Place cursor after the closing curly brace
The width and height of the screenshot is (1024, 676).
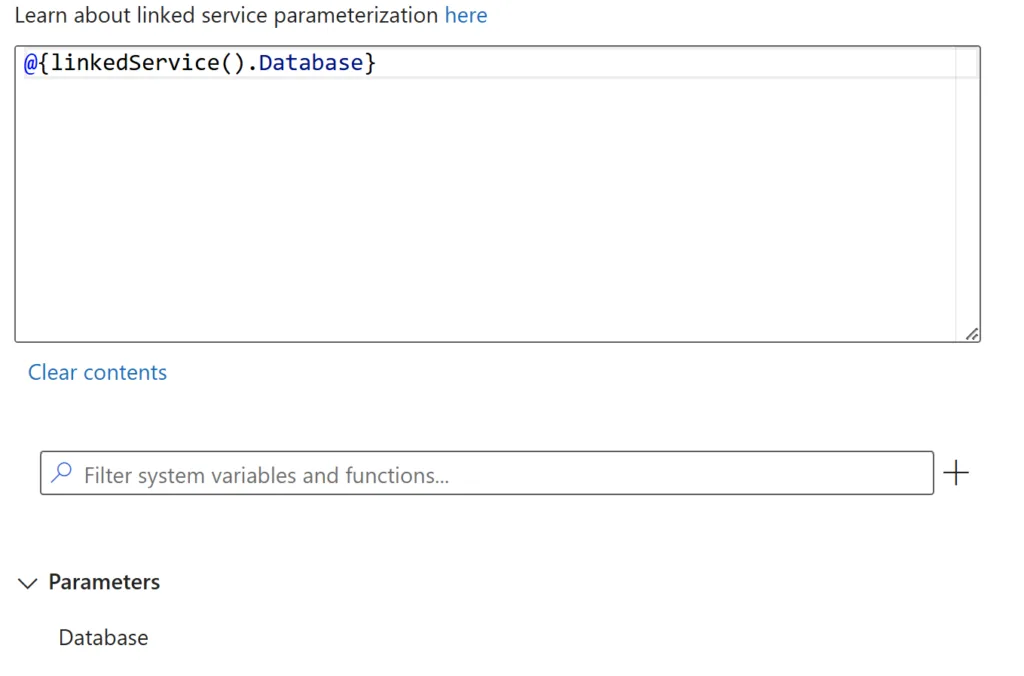pyautogui.click(x=378, y=63)
